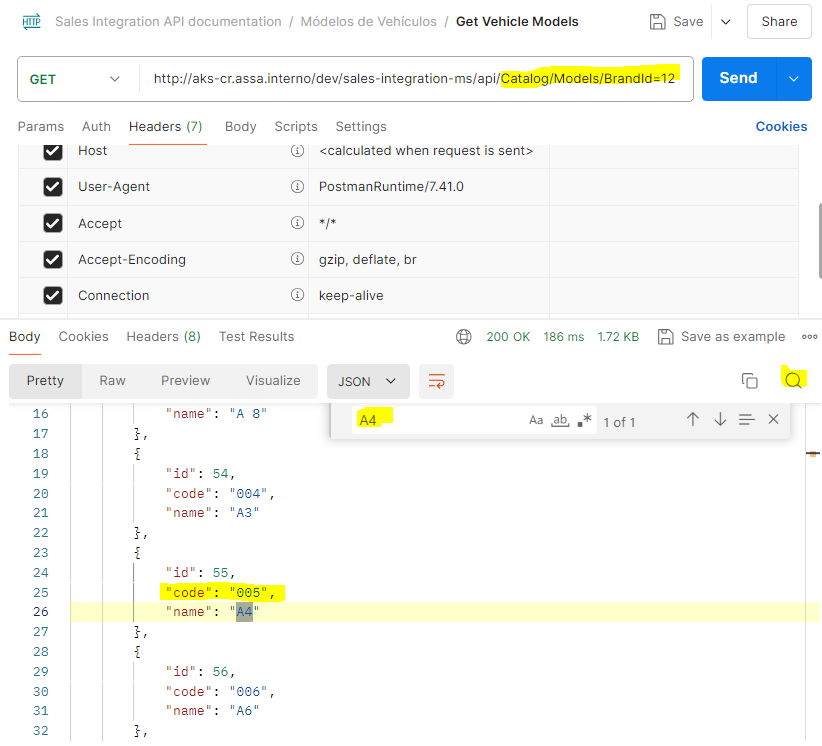Open info icon for User-Agent header
The height and width of the screenshot is (746, 822).
pos(297,187)
